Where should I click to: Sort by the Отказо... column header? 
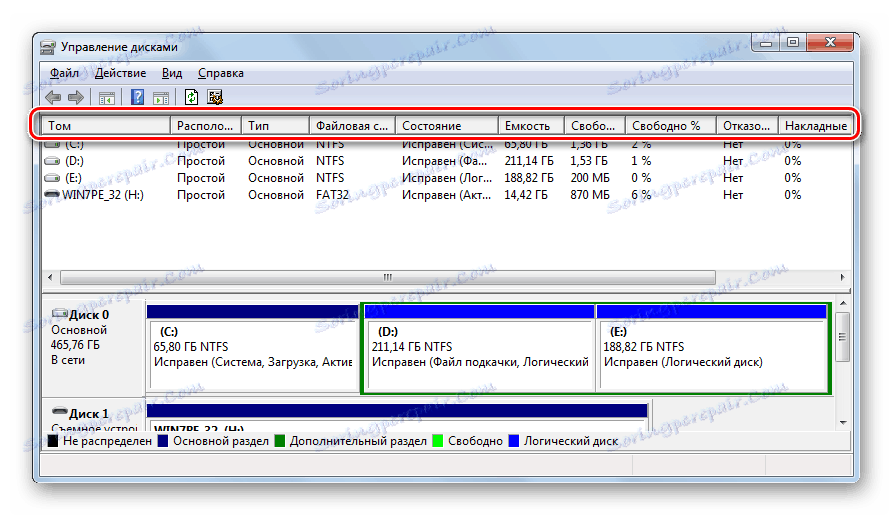click(x=747, y=126)
